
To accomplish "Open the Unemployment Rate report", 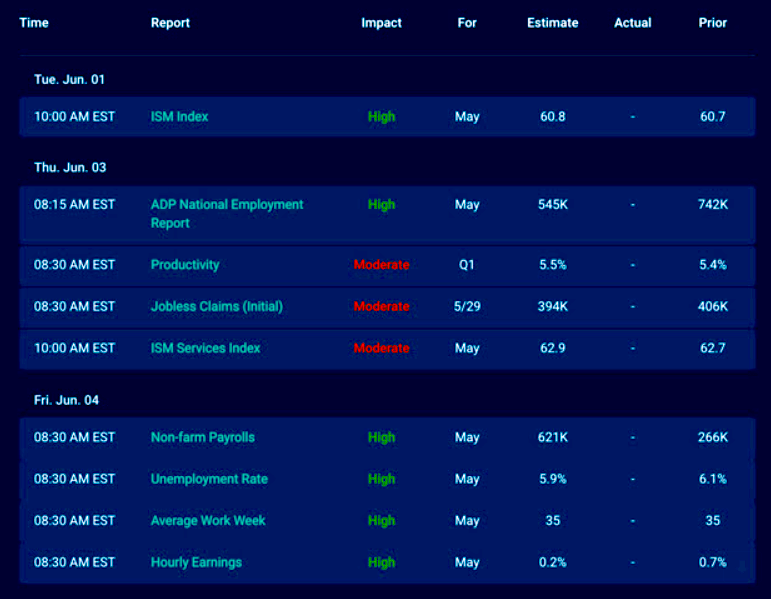I will click(209, 479).
